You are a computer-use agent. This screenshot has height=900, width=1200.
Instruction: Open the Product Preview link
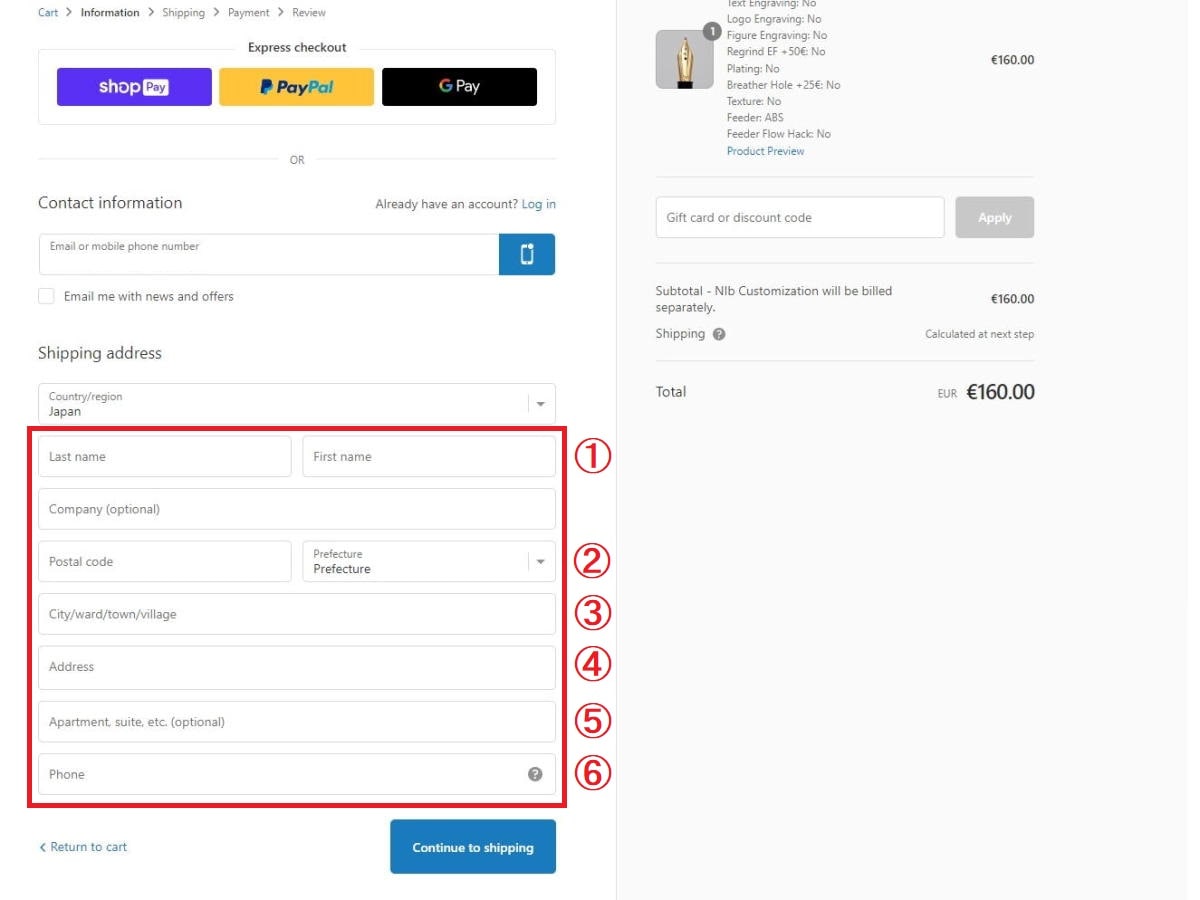tap(765, 151)
